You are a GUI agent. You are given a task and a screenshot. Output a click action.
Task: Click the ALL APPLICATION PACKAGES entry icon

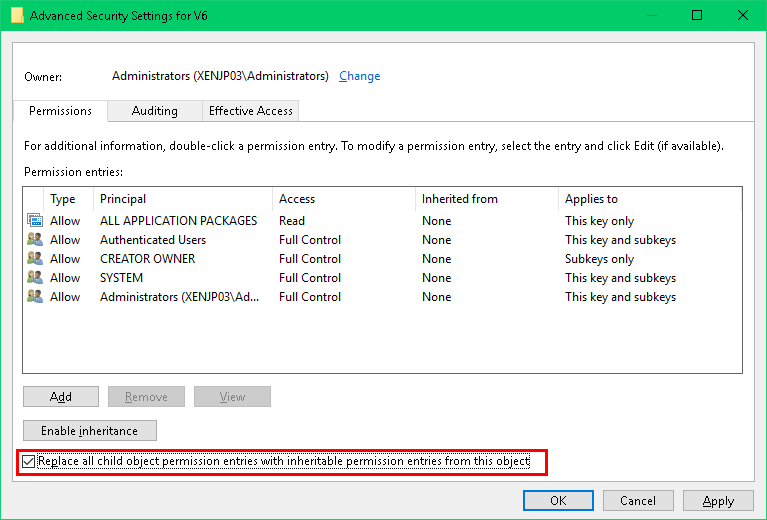tap(35, 221)
